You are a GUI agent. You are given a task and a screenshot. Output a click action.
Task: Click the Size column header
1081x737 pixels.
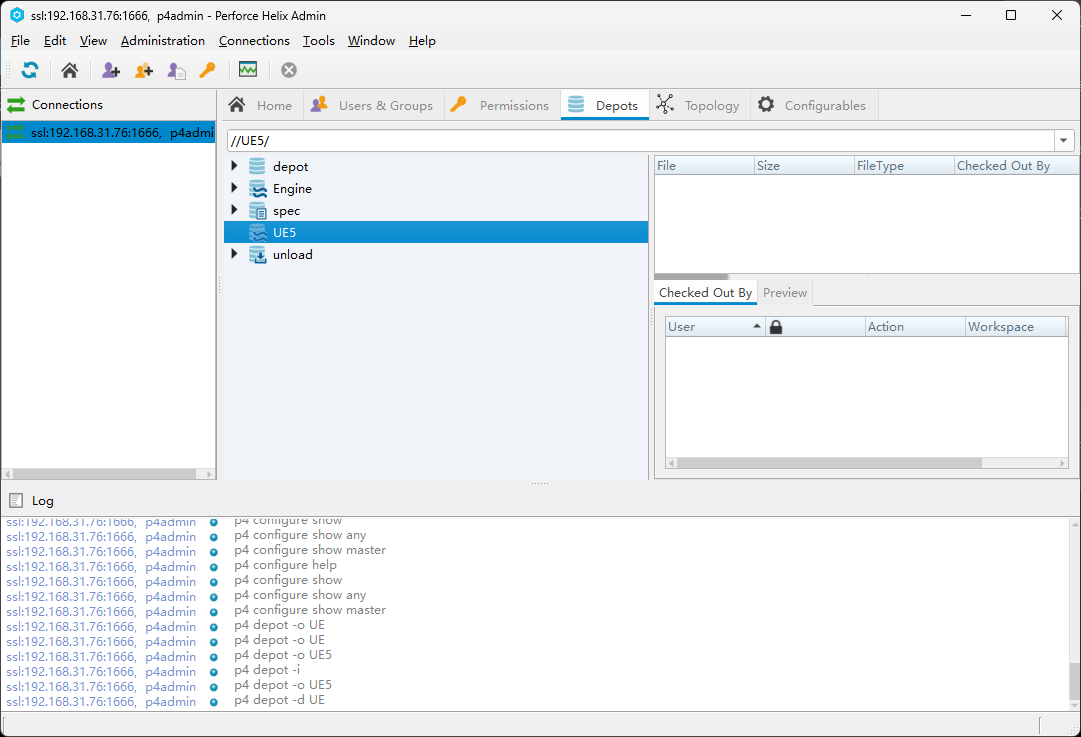point(804,165)
